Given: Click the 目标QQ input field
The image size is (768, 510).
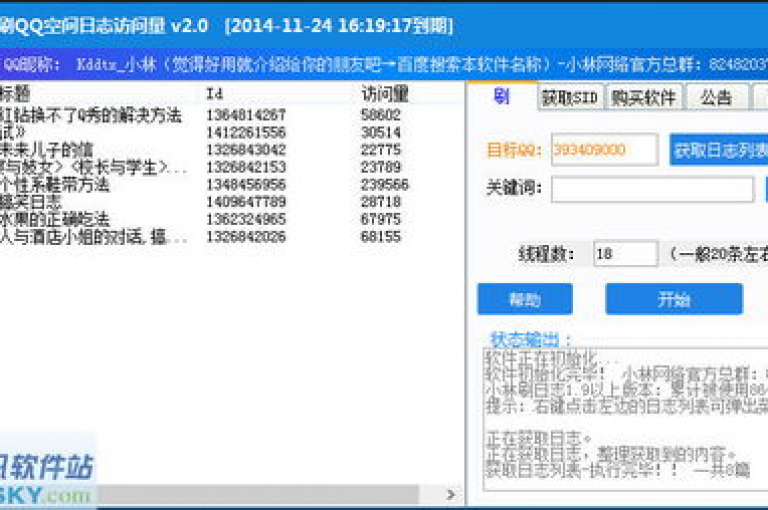Looking at the screenshot, I should click(x=604, y=149).
